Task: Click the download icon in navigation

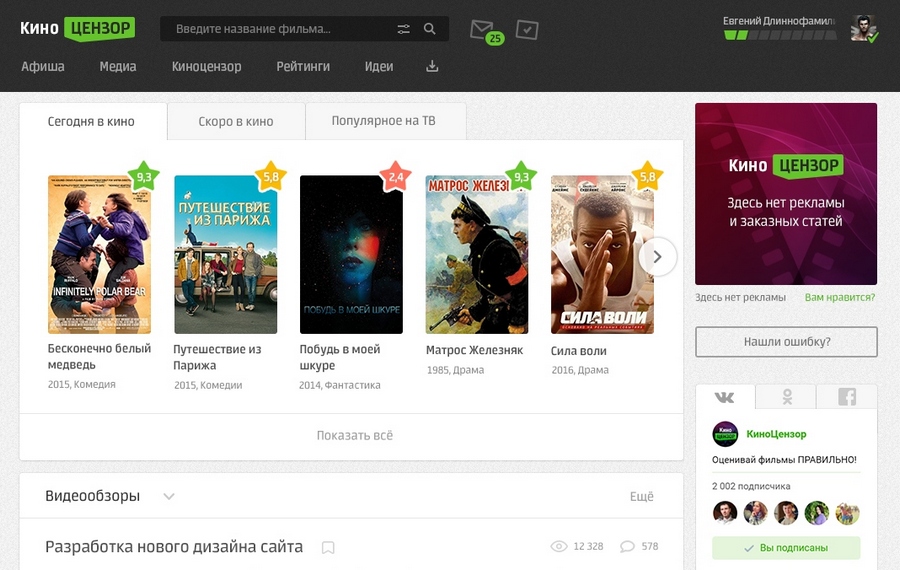Action: (432, 67)
